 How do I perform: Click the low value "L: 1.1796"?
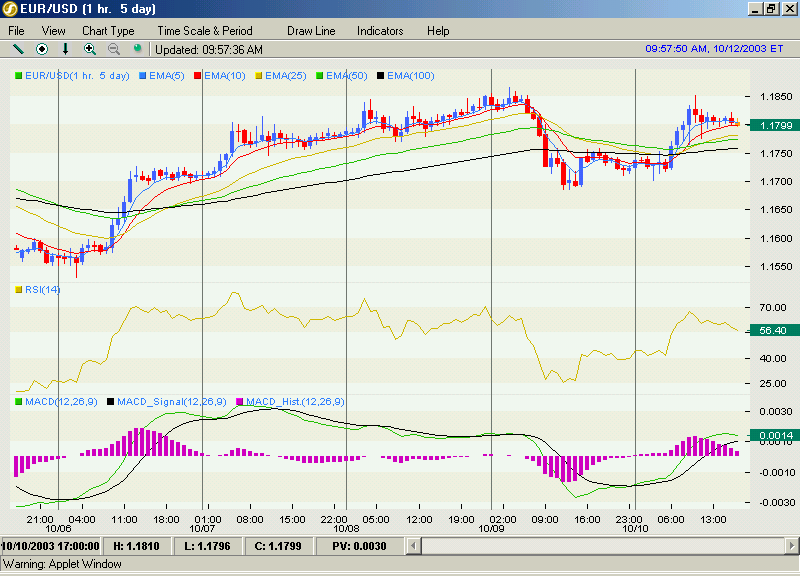pyautogui.click(x=207, y=546)
